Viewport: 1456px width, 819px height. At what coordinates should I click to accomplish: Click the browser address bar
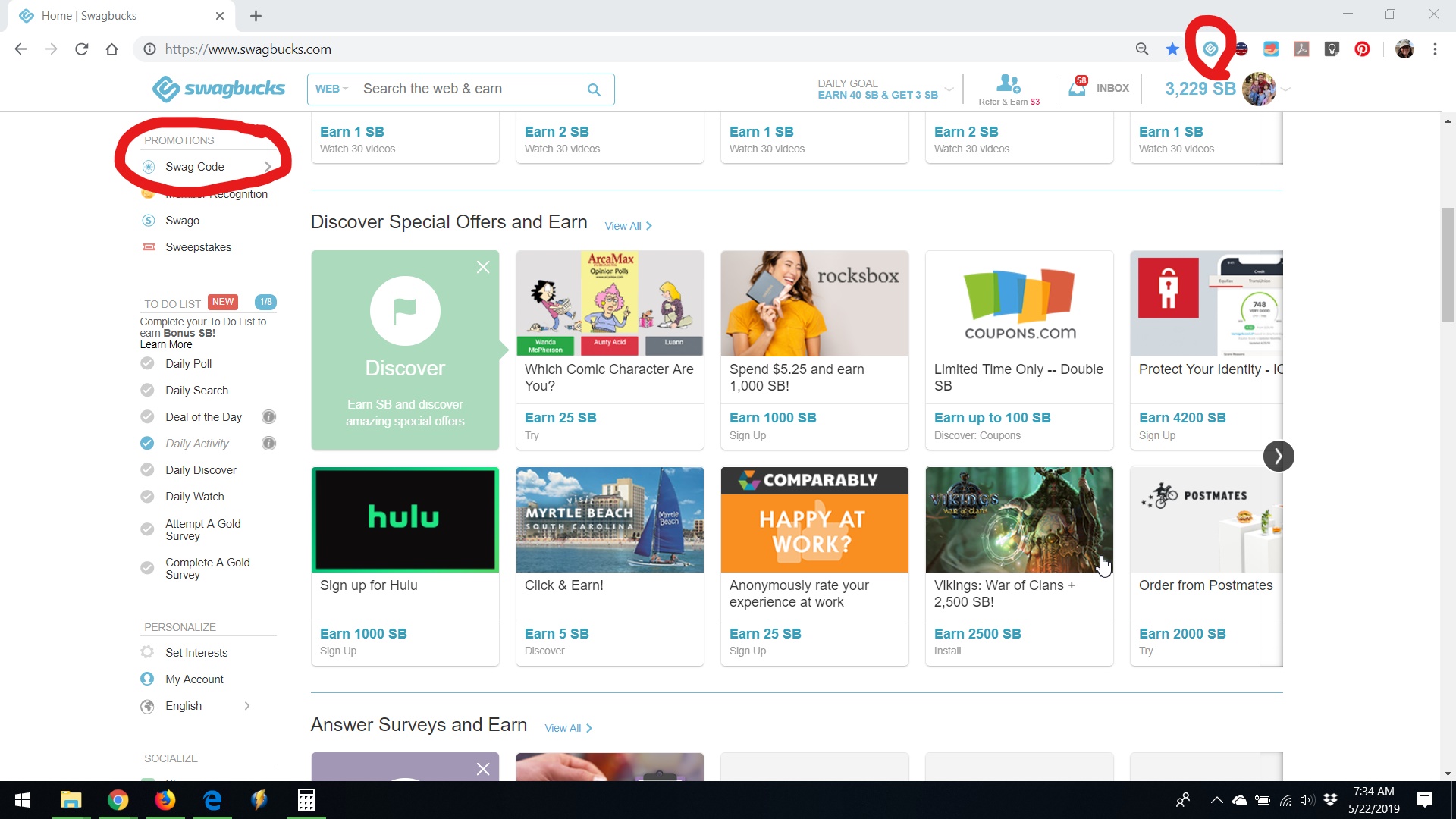[x=629, y=49]
